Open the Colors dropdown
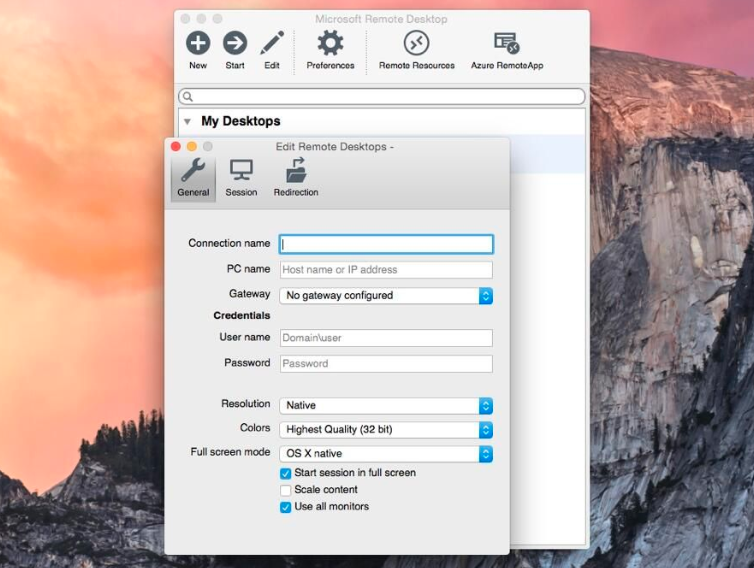 [386, 429]
